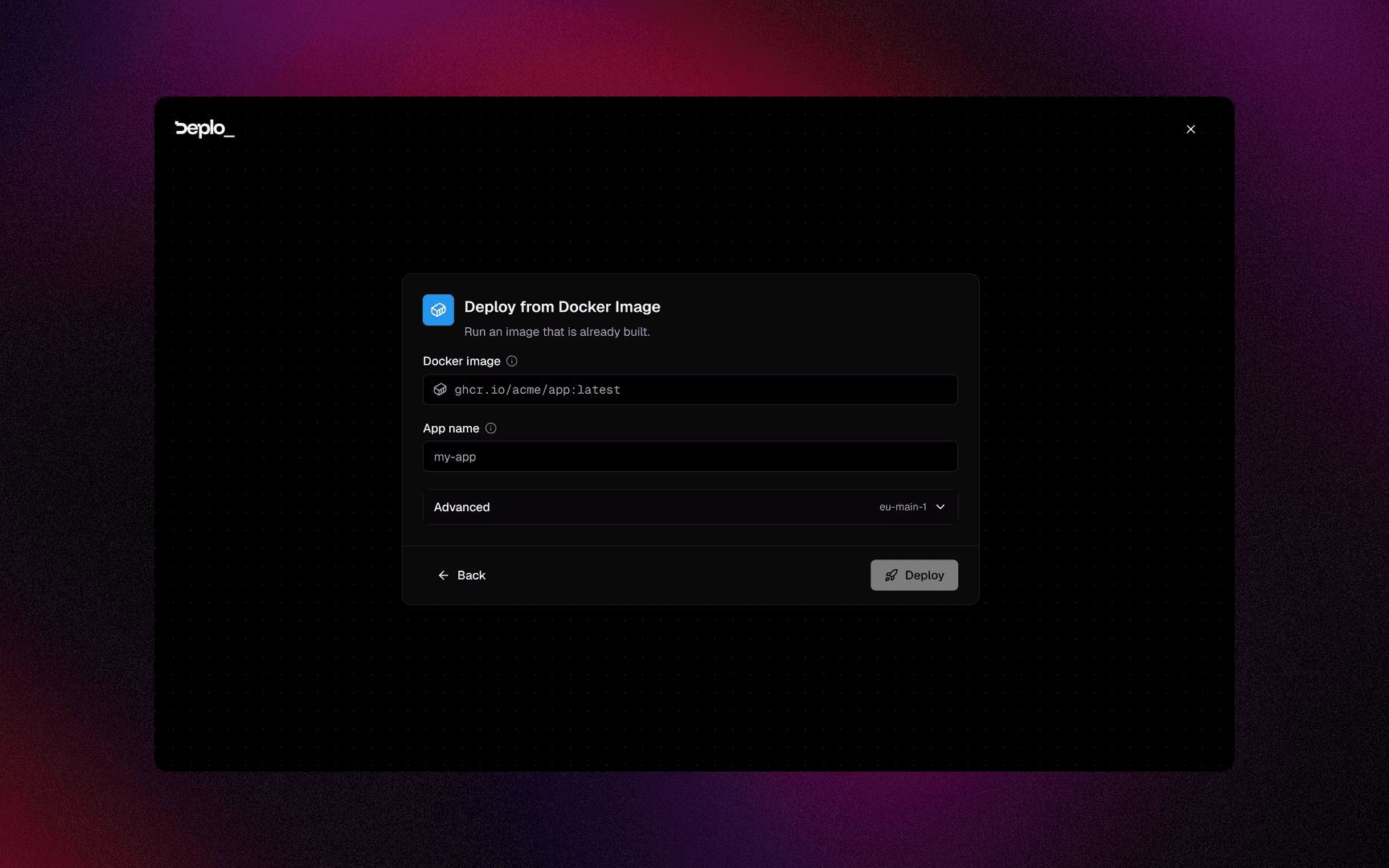Click the Deplo logo
The width and height of the screenshot is (1389, 868).
[x=204, y=129]
